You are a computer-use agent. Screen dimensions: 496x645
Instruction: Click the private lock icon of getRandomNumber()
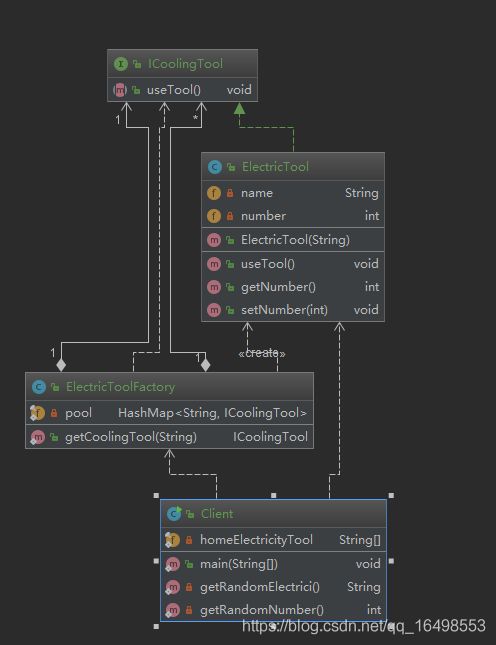point(189,610)
